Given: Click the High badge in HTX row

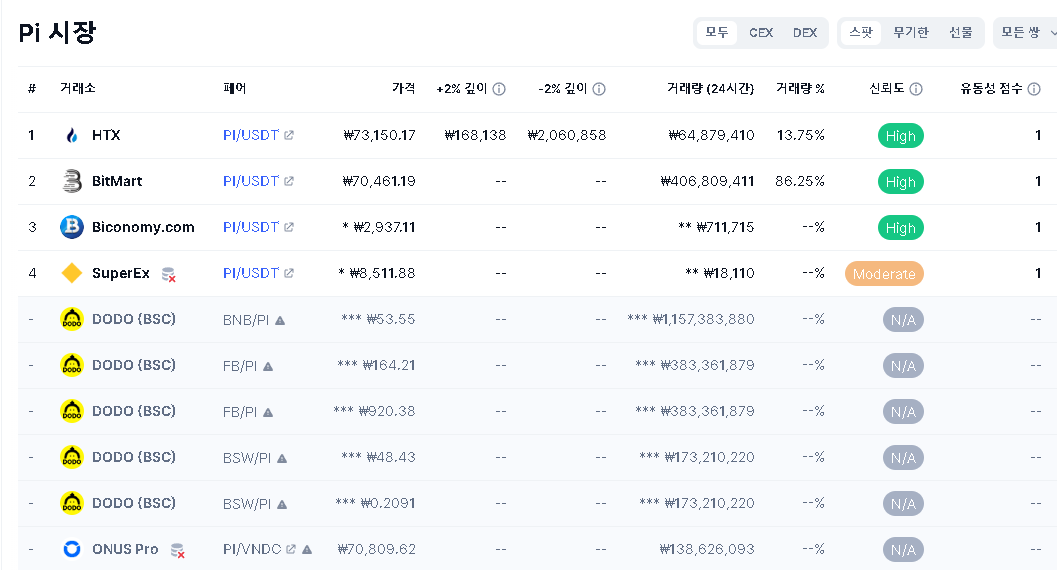Looking at the screenshot, I should pyautogui.click(x=901, y=136).
